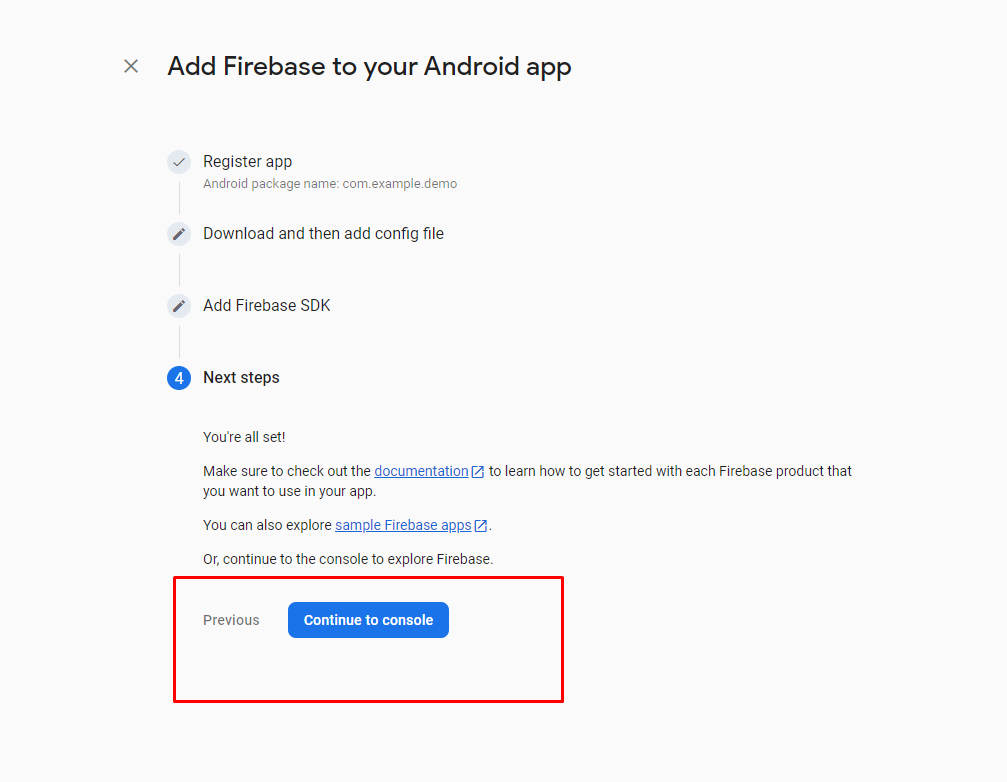Click the pencil icon beside Add Firebase SDK
Screen dimensions: 1007x782
(179, 306)
